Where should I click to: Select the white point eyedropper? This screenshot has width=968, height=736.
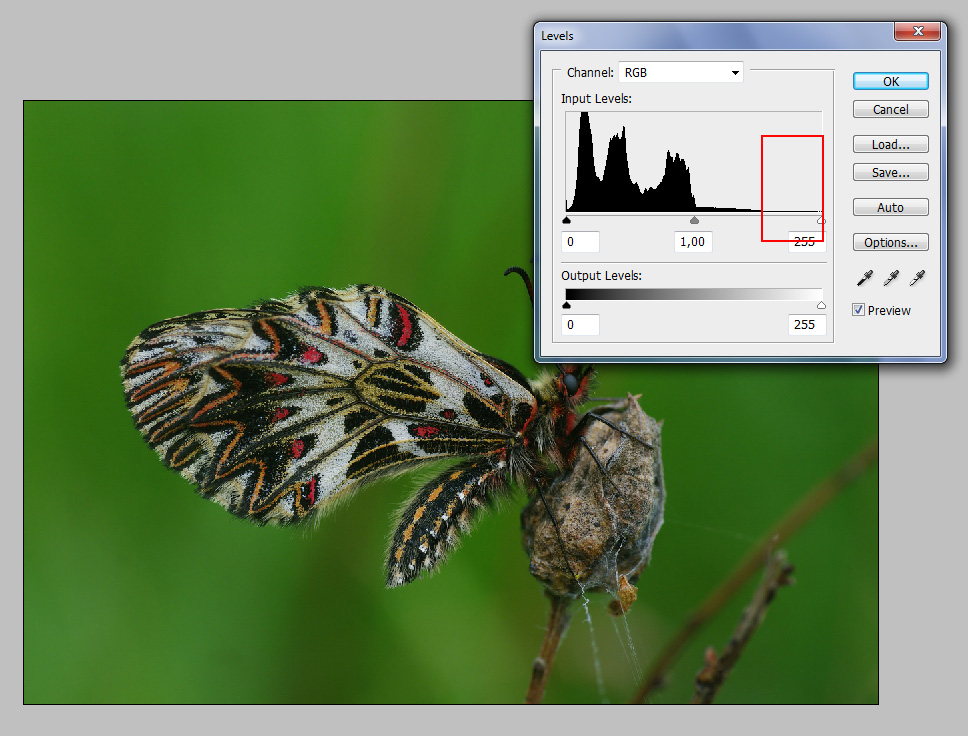(917, 277)
